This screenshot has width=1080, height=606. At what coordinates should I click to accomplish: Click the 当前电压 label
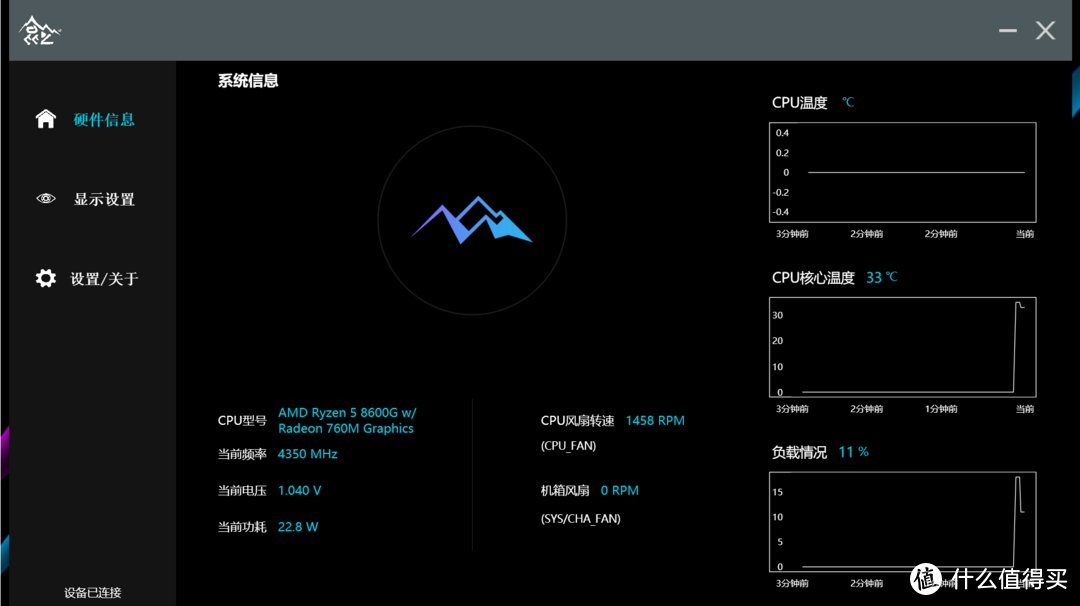pyautogui.click(x=242, y=490)
